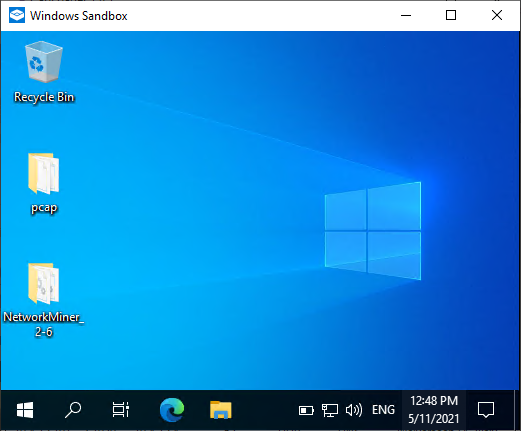Click the 'Windows Sandbox' title text

coord(79,16)
